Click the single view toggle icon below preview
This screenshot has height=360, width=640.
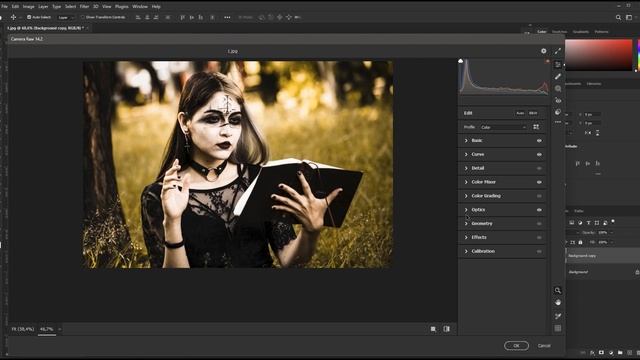pyautogui.click(x=433, y=329)
